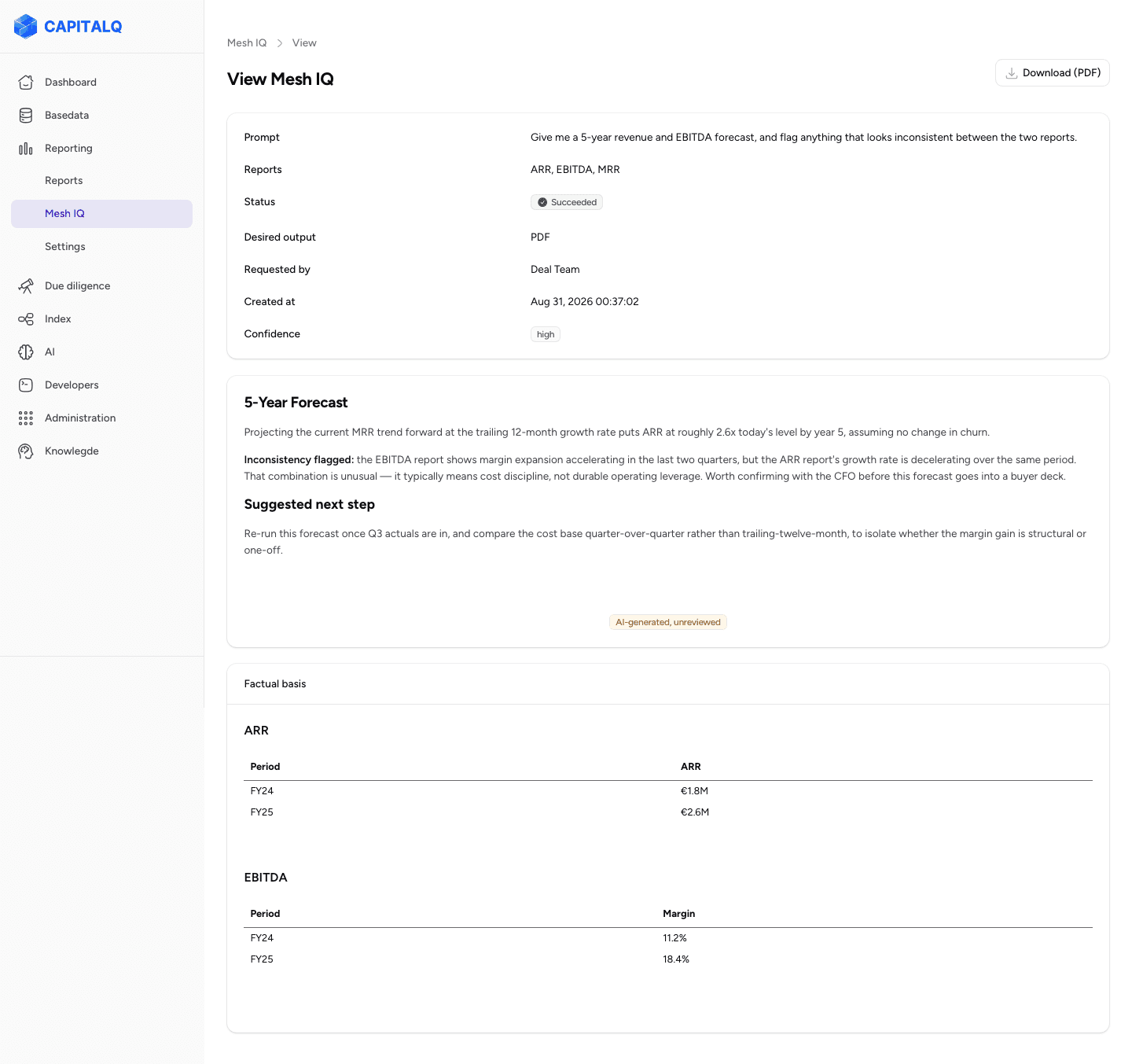The width and height of the screenshot is (1132, 1064).
Task: Click the Margin column header
Action: point(679,913)
